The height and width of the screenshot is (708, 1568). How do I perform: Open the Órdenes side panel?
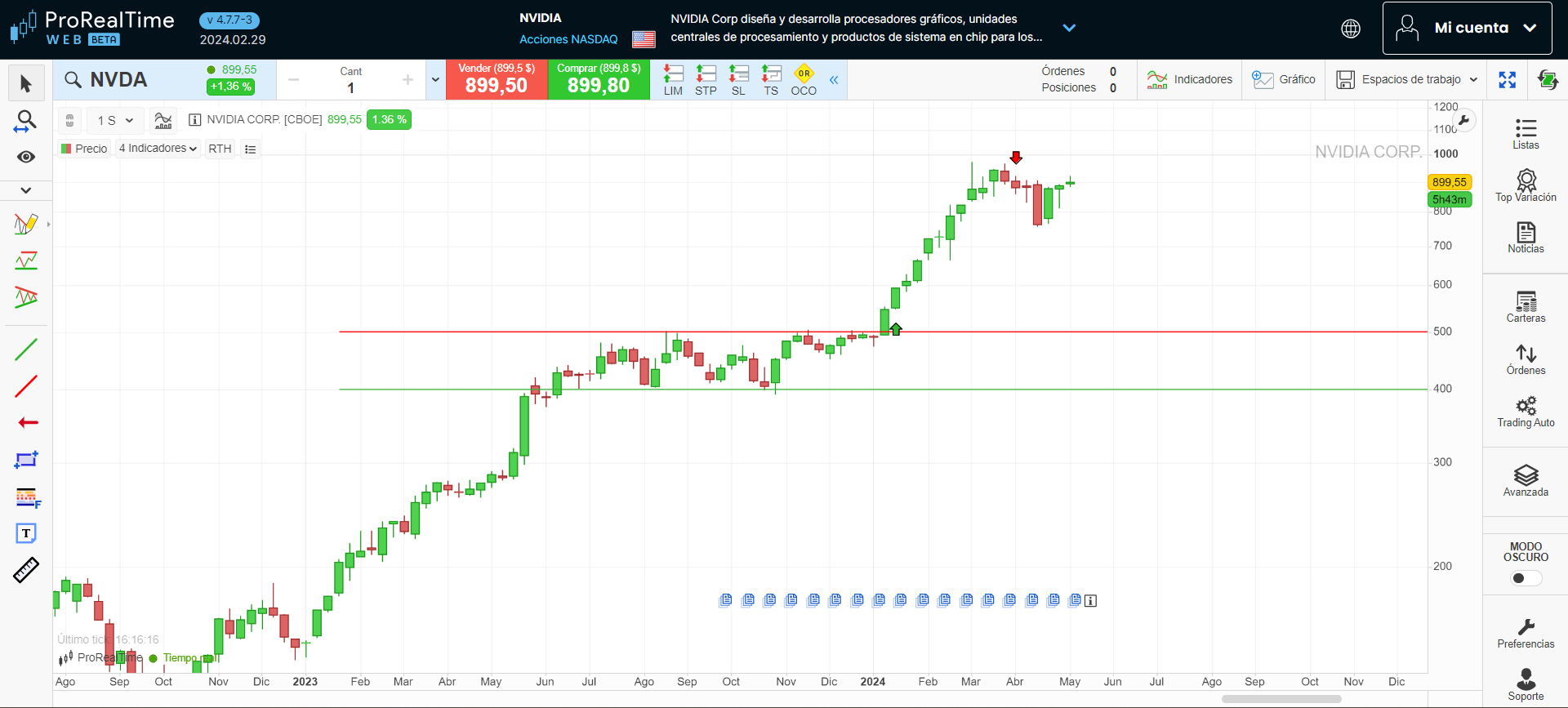(1526, 358)
